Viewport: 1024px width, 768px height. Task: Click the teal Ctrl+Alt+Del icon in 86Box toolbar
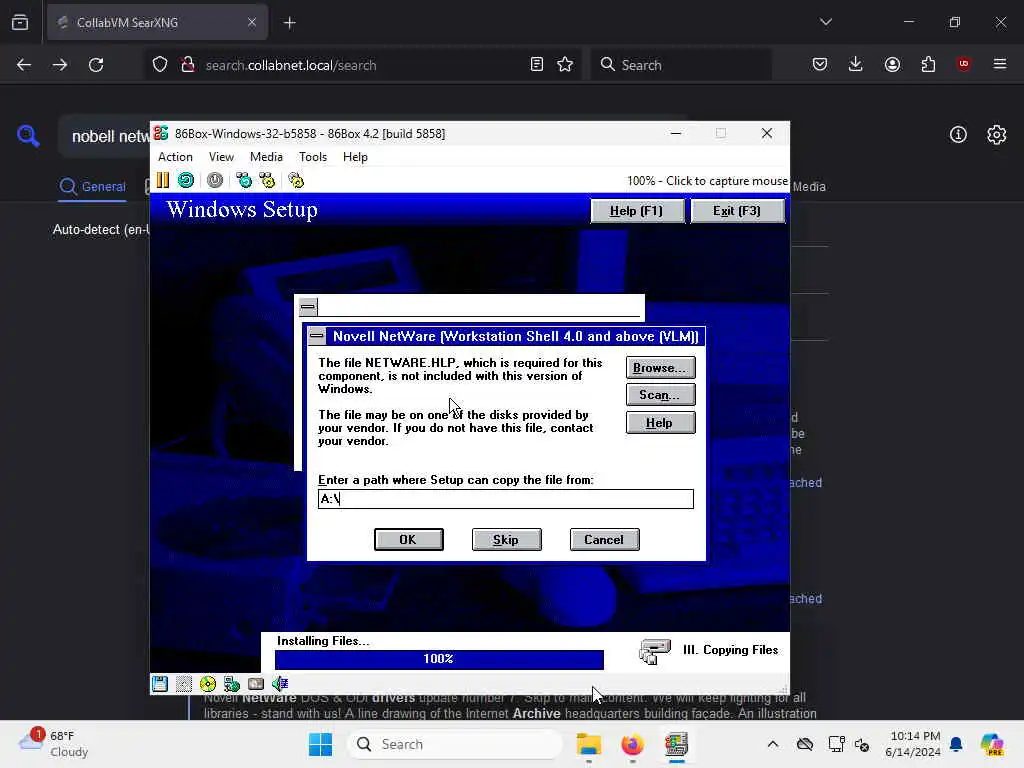coord(244,180)
